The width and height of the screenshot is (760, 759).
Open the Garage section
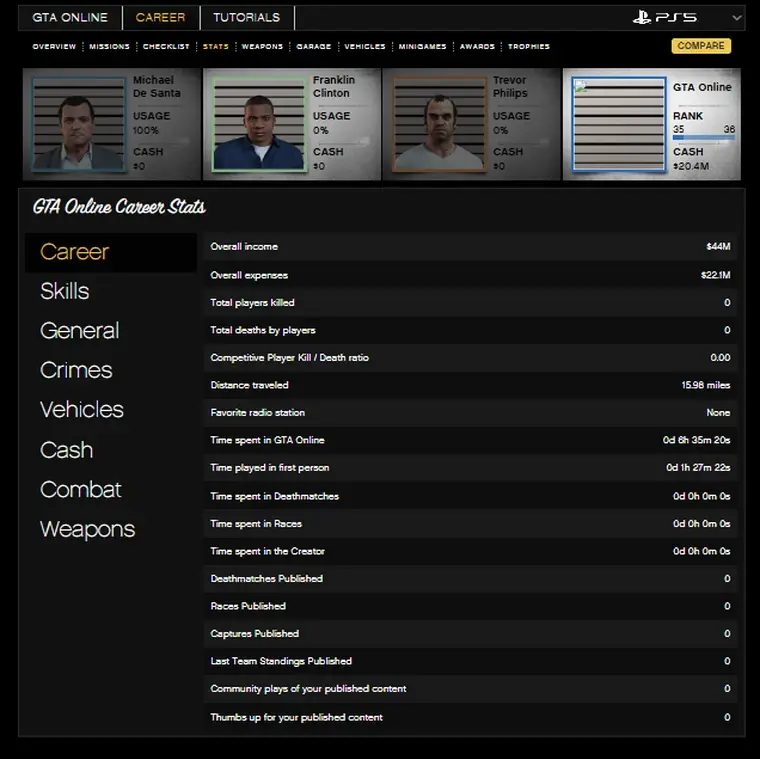click(x=313, y=47)
